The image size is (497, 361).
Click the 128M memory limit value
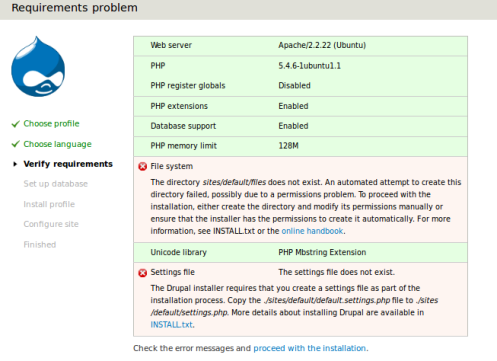point(288,146)
